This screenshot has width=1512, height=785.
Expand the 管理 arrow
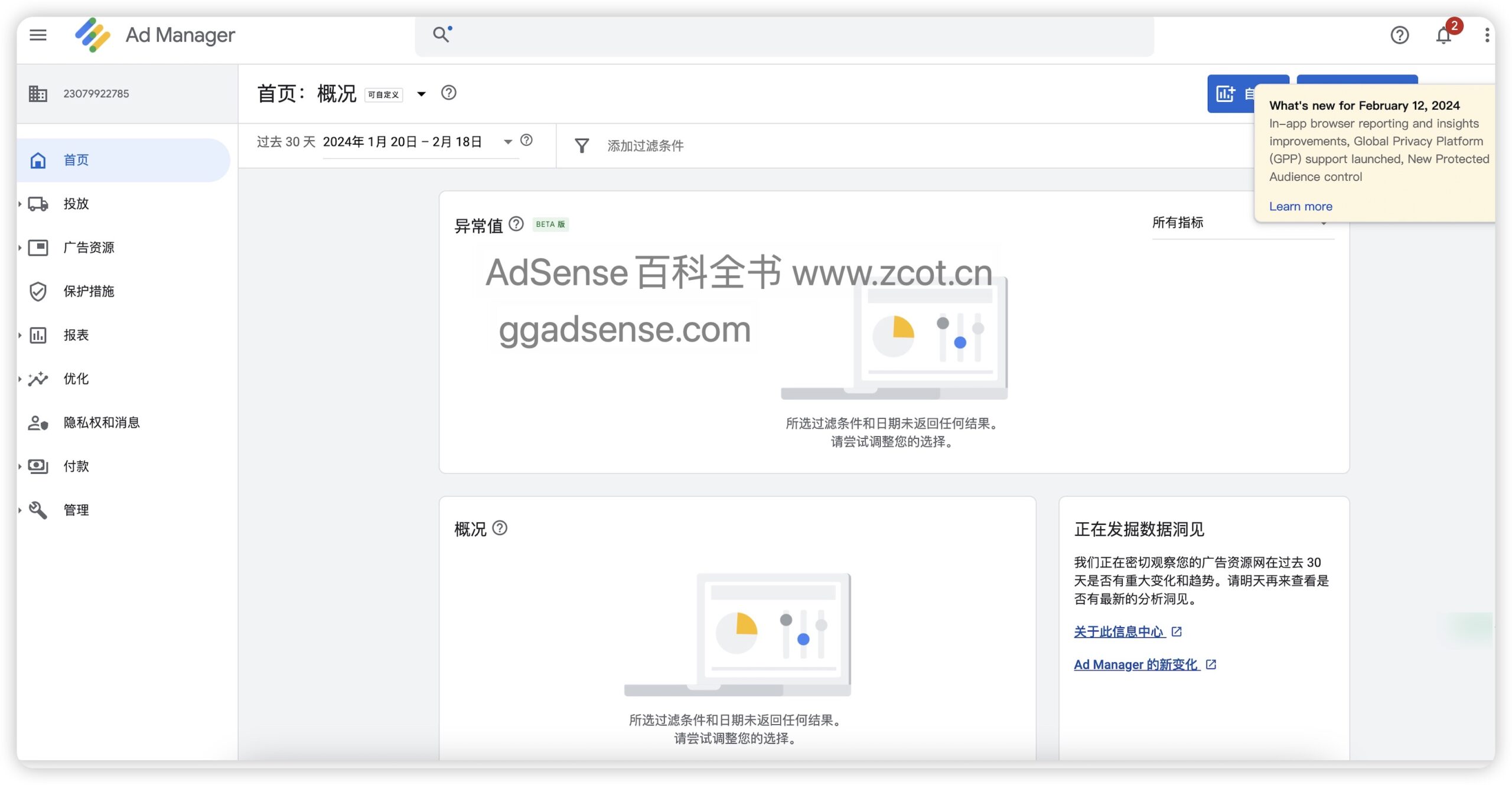[19, 510]
